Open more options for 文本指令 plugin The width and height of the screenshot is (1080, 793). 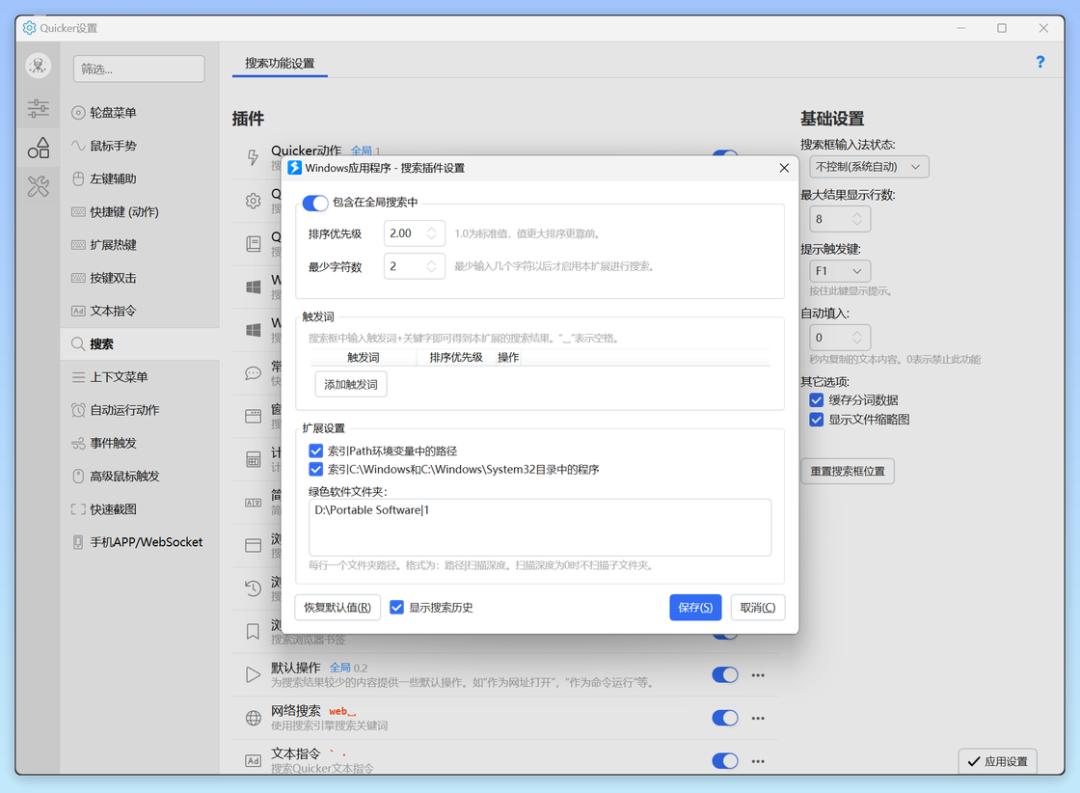point(758,761)
